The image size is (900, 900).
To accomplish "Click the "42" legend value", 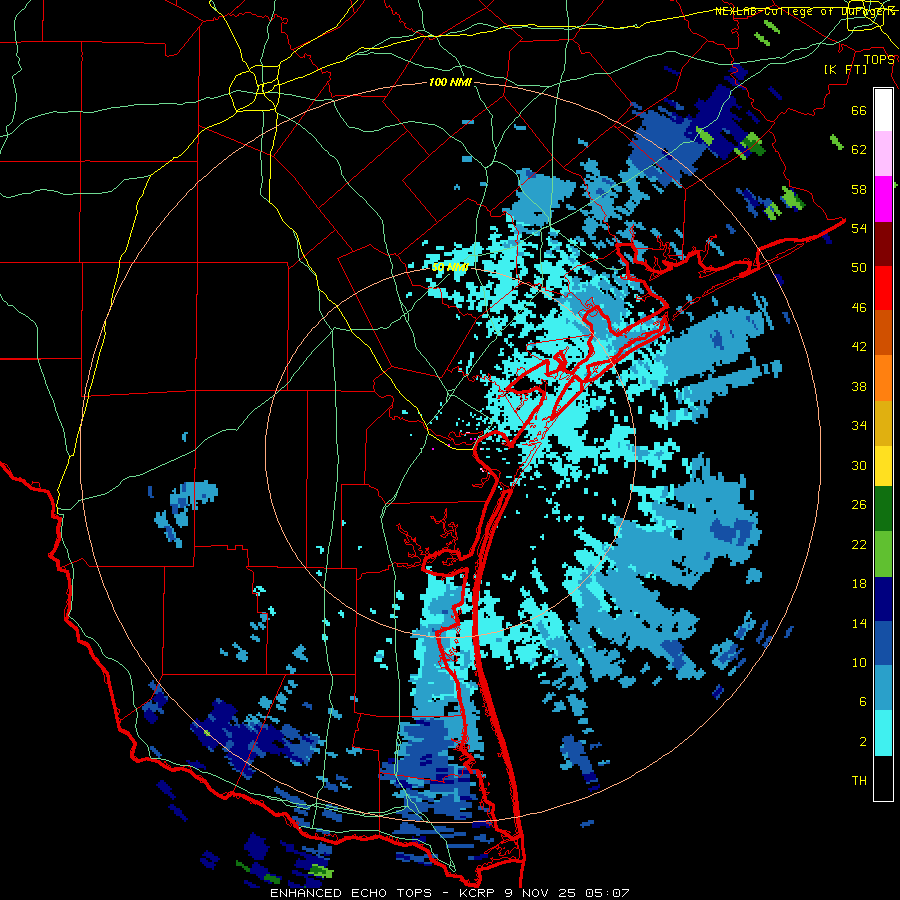I will [859, 347].
